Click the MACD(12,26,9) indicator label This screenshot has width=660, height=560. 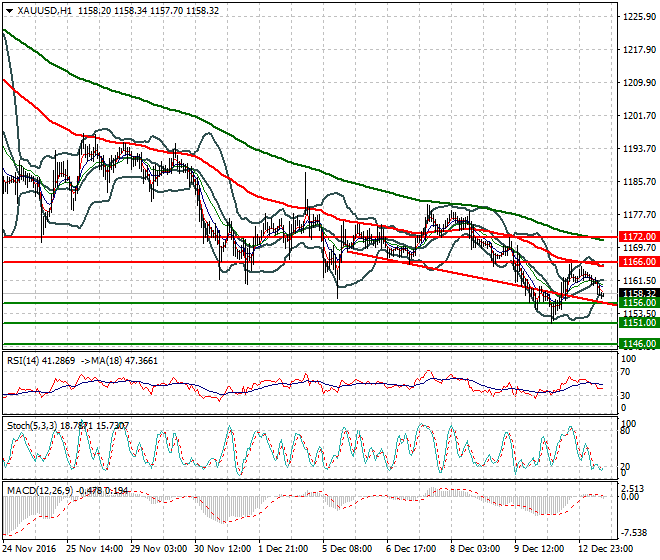40,491
